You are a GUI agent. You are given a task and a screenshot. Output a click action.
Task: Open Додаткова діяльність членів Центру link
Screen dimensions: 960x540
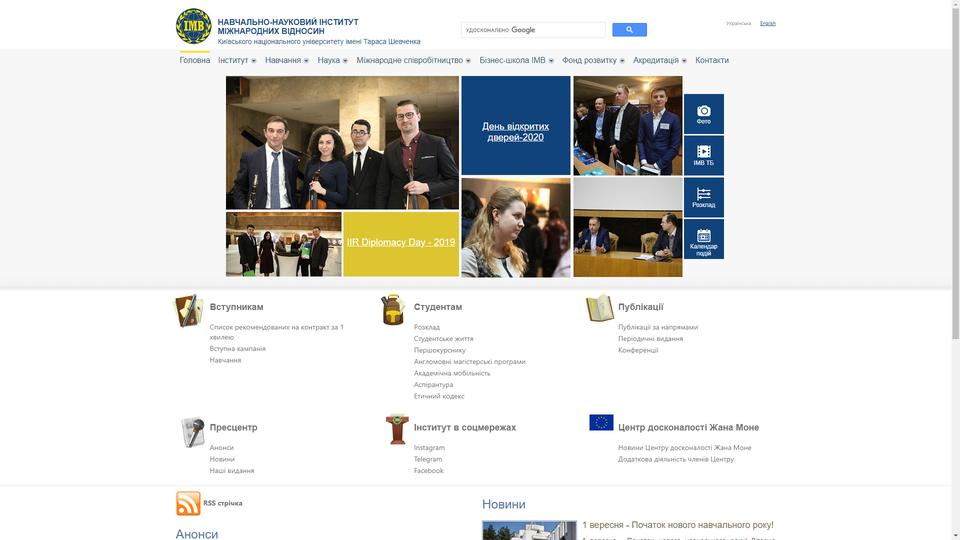click(676, 459)
